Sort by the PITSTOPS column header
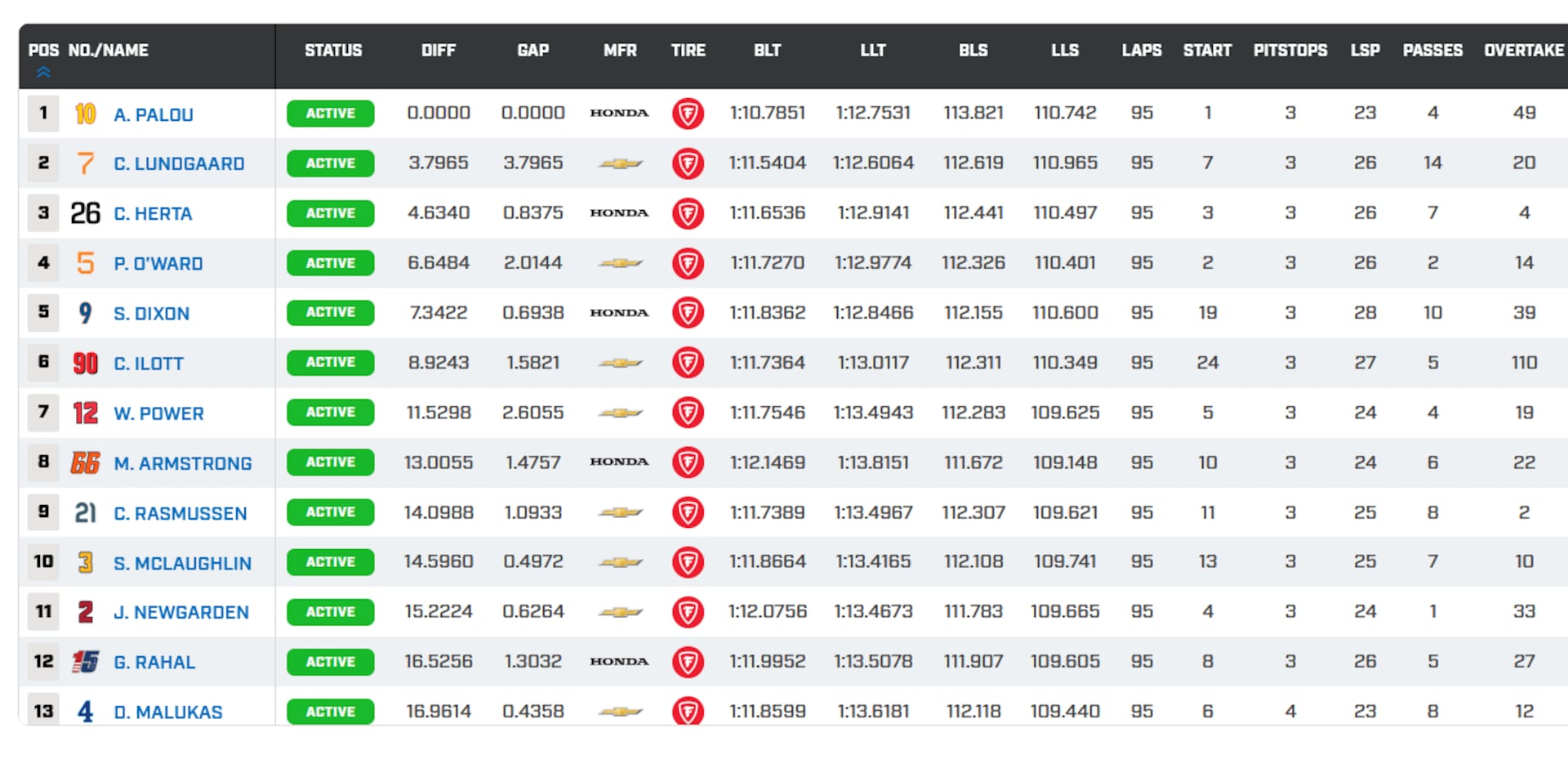 point(1290,51)
